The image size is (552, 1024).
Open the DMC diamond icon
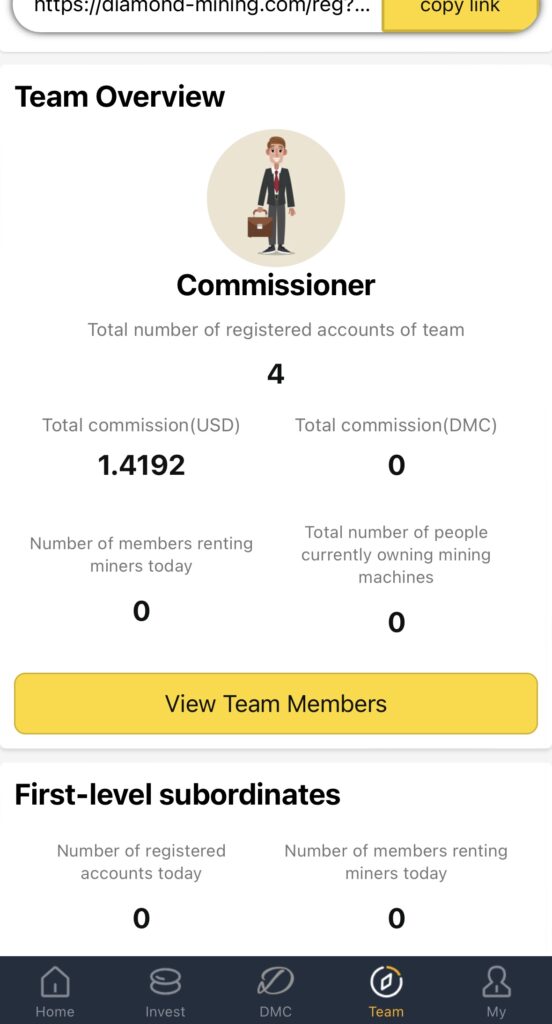tap(275, 982)
